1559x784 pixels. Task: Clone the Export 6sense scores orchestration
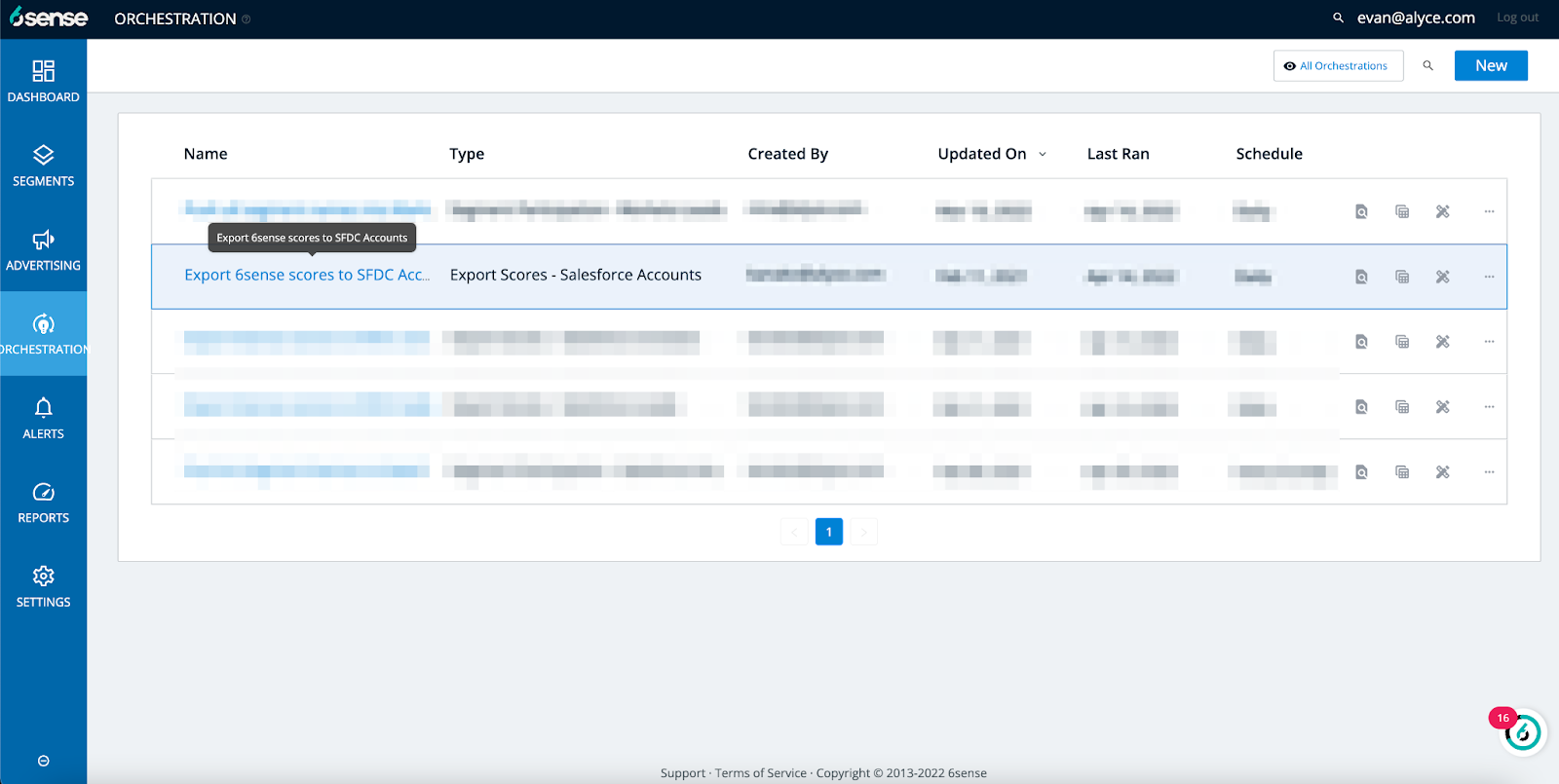[1402, 277]
